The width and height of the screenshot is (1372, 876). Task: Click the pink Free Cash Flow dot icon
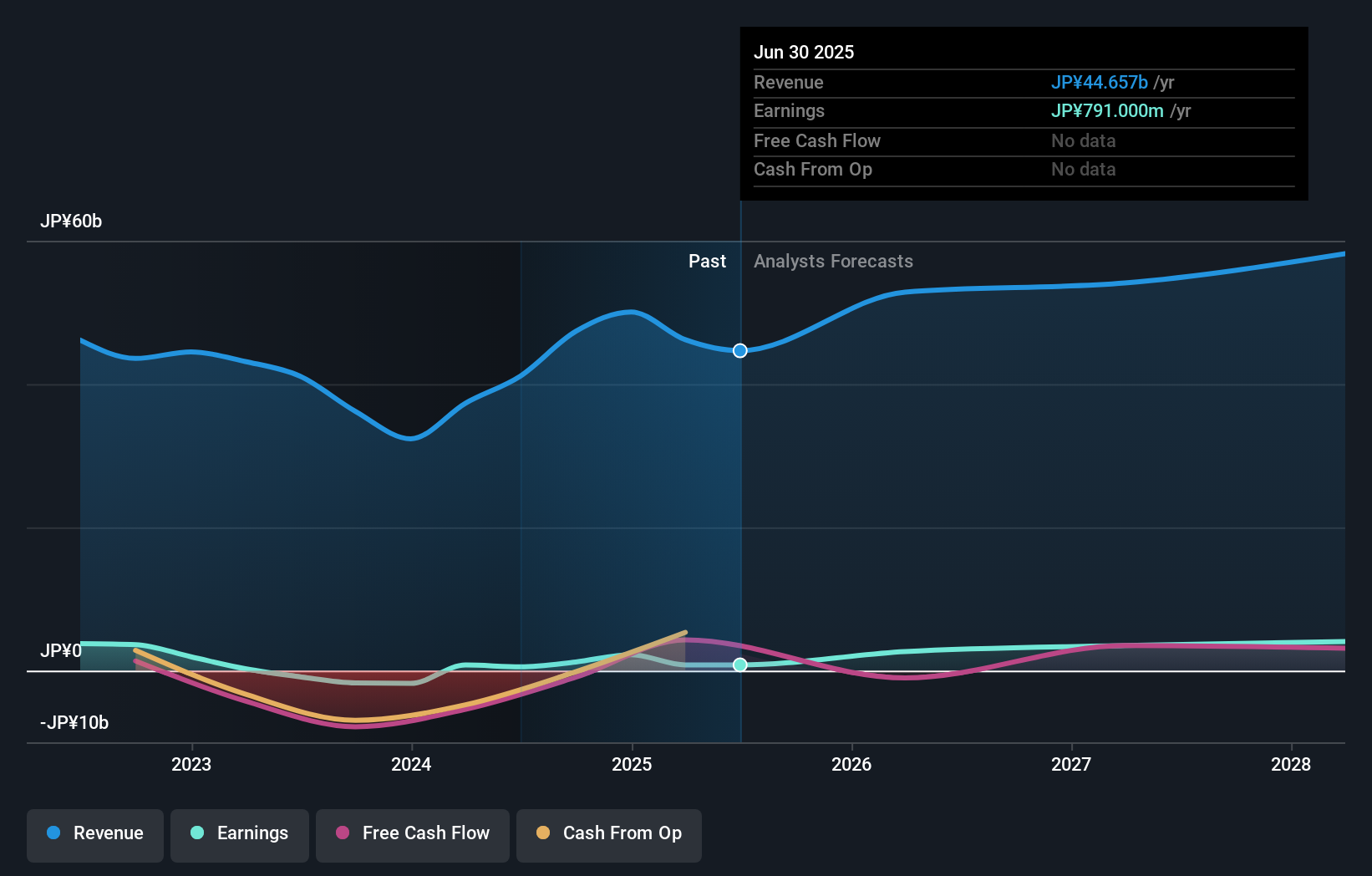[343, 833]
